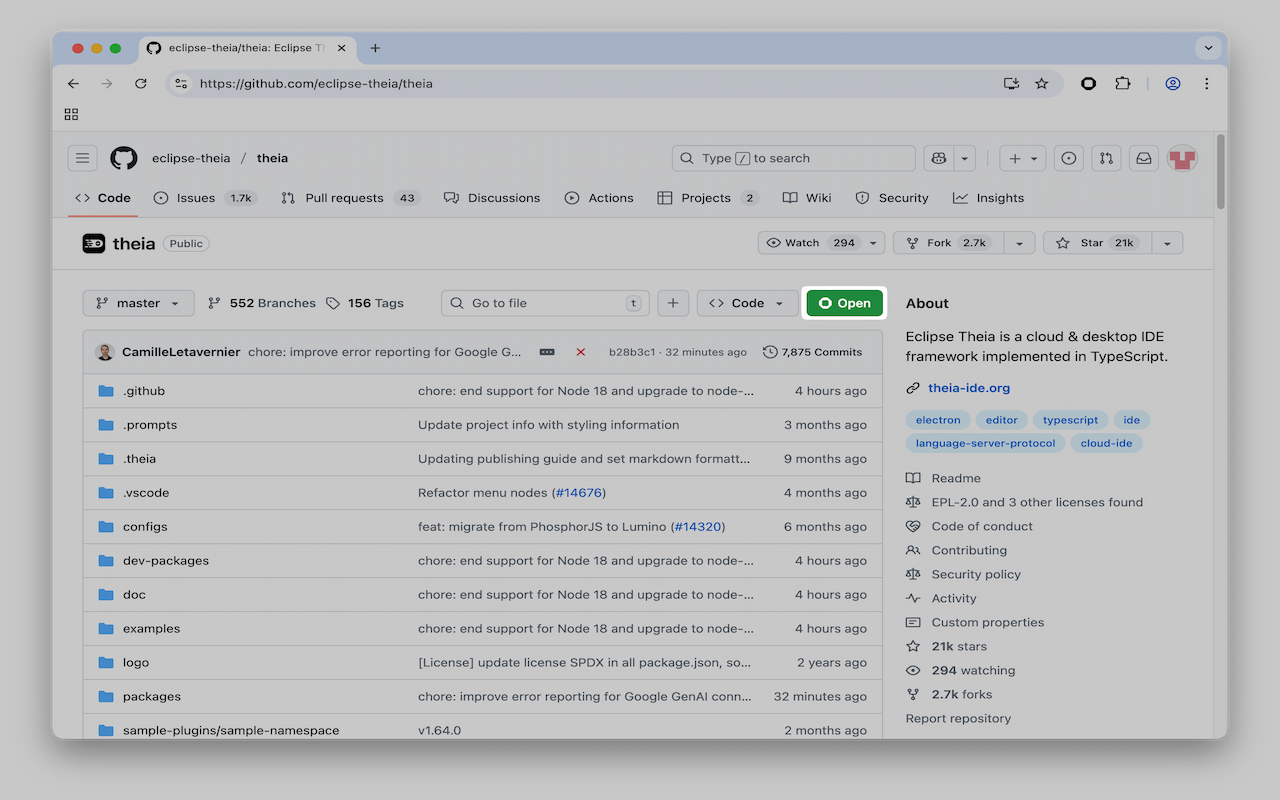This screenshot has height=800, width=1280.
Task: Expand Copilot dropdown arrow in header
Action: point(965,158)
